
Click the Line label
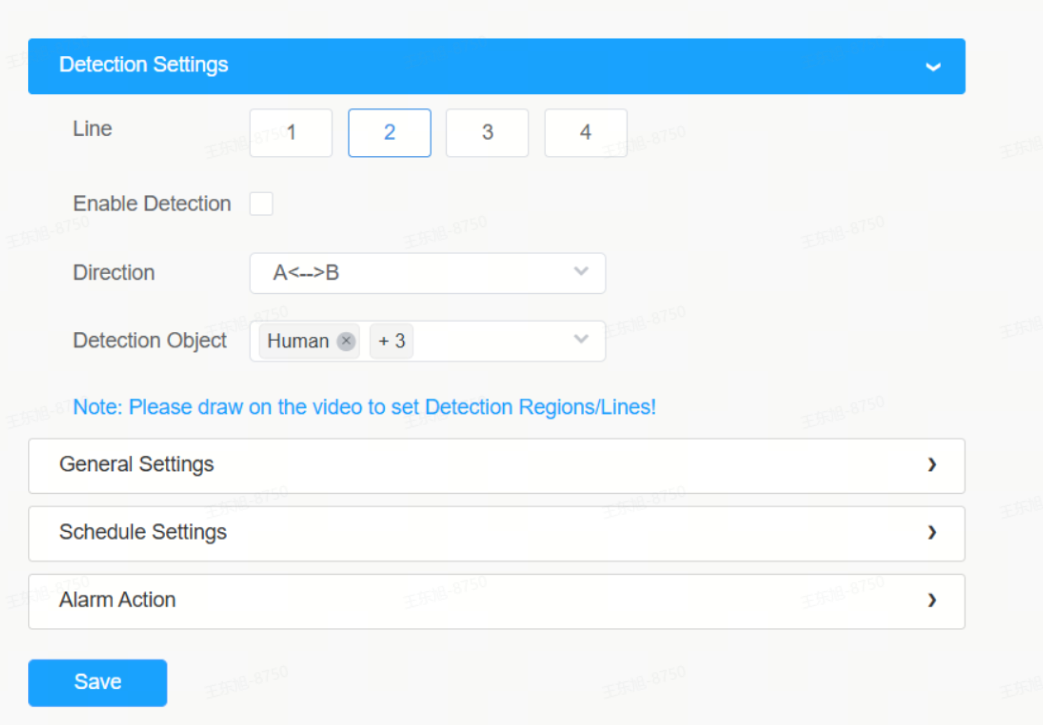coord(92,128)
